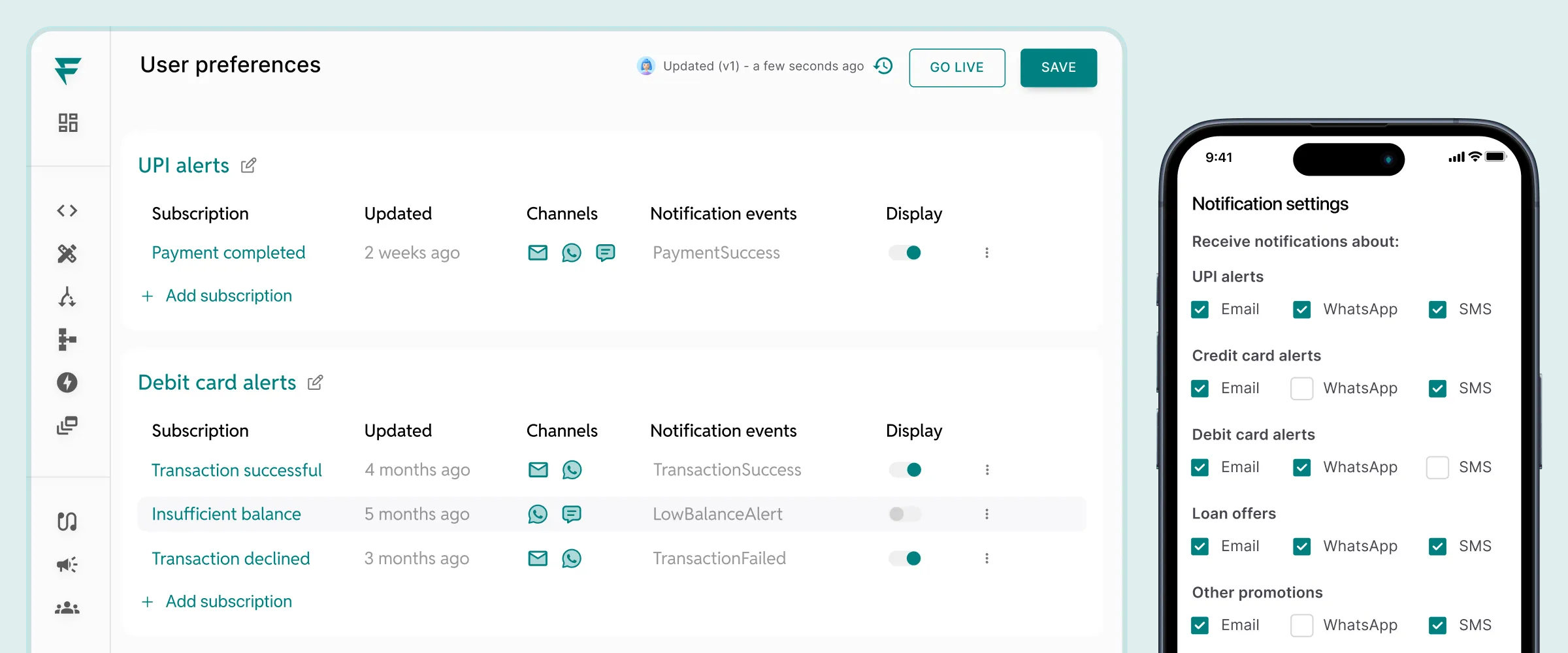This screenshot has height=653, width=1568.
Task: Edit the UPI alerts section name
Action: click(248, 165)
